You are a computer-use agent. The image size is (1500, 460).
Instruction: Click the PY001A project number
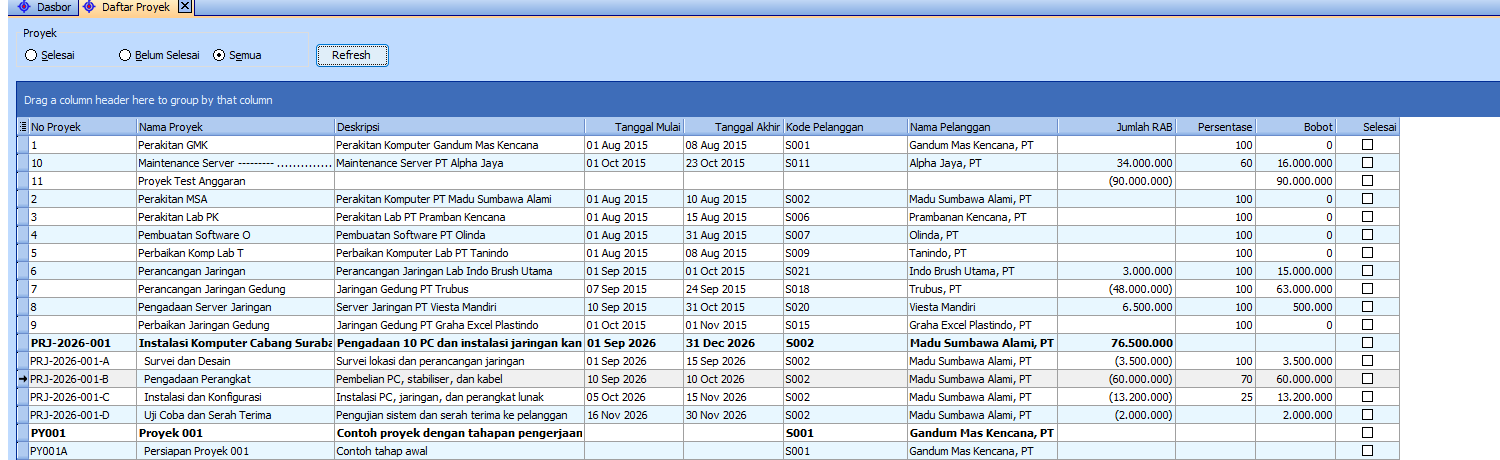click(82, 451)
